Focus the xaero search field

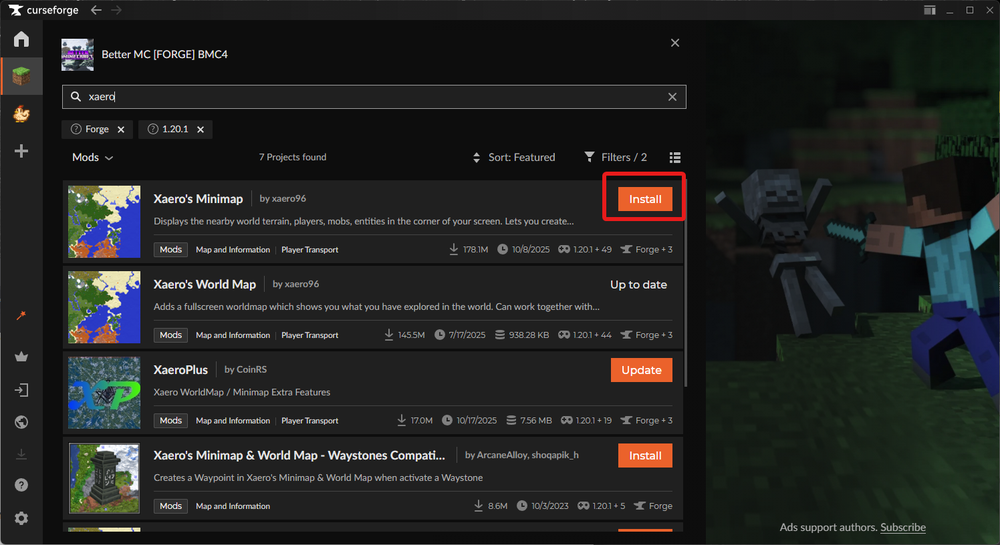[374, 97]
